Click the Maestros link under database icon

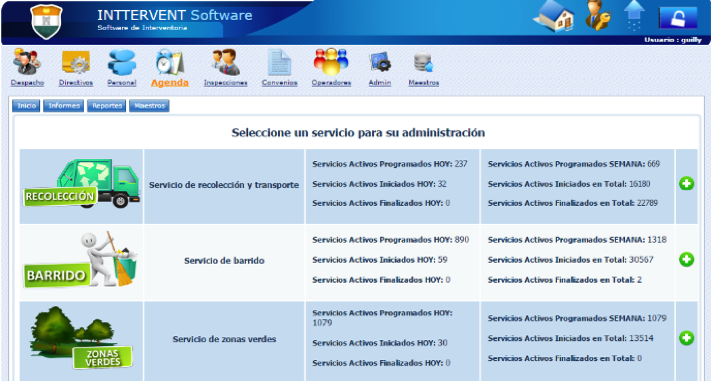[x=424, y=83]
